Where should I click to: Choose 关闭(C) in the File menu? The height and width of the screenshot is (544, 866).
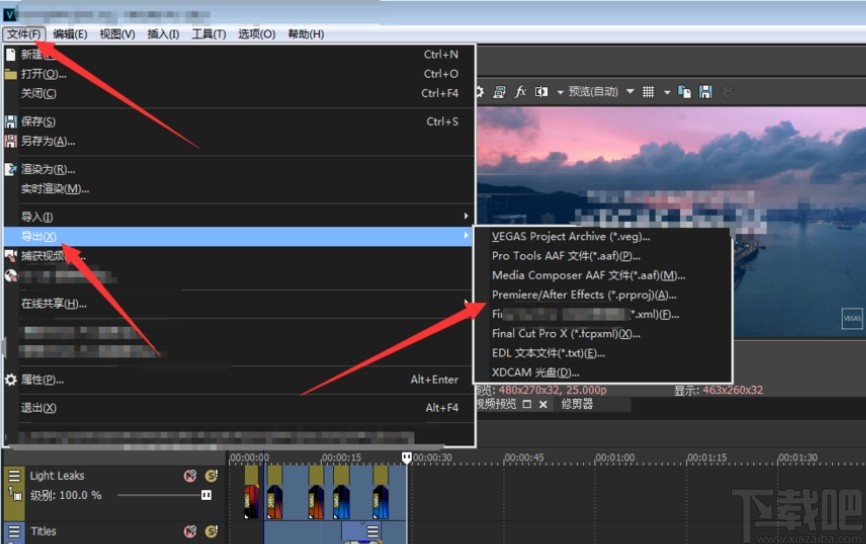pyautogui.click(x=239, y=93)
